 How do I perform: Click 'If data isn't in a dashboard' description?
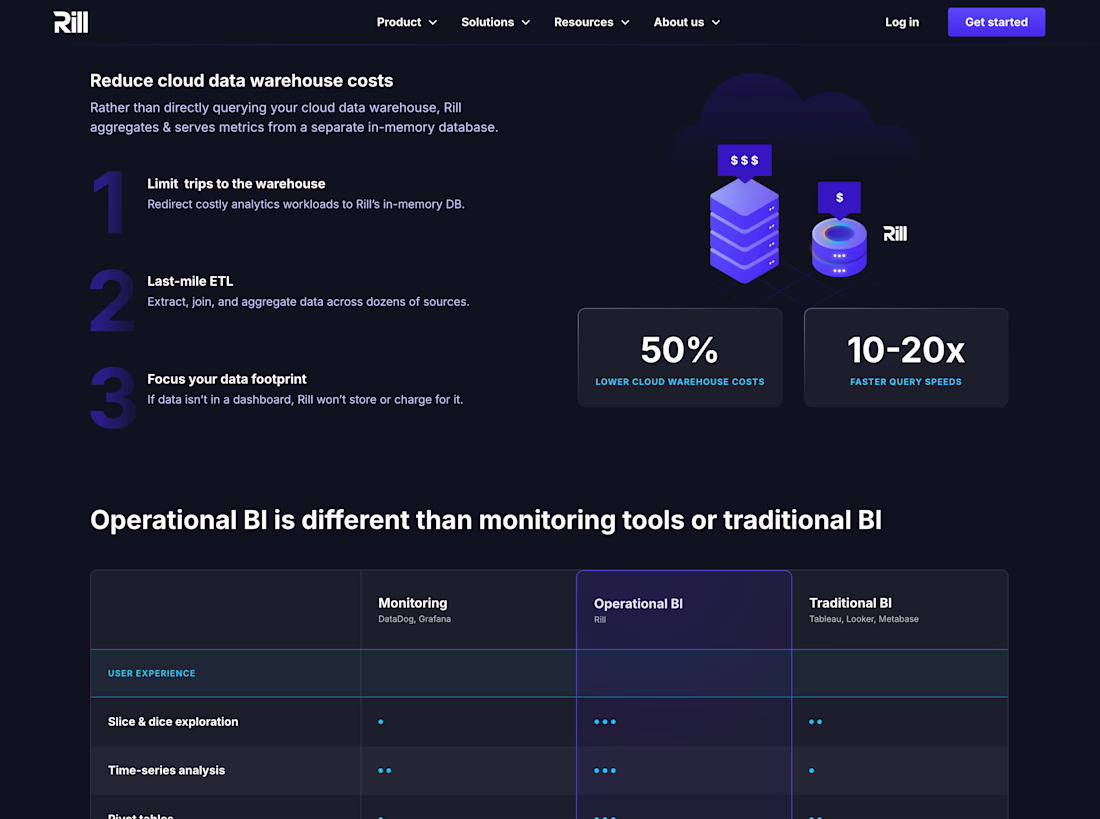(305, 399)
